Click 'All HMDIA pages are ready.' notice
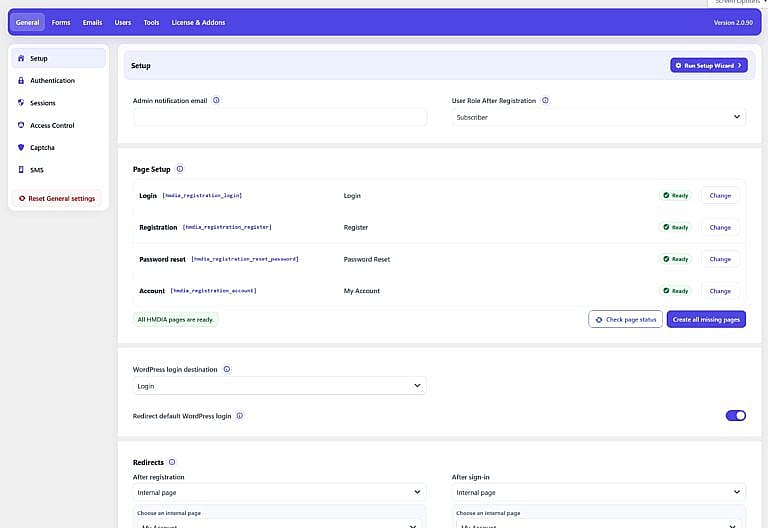 coord(176,319)
